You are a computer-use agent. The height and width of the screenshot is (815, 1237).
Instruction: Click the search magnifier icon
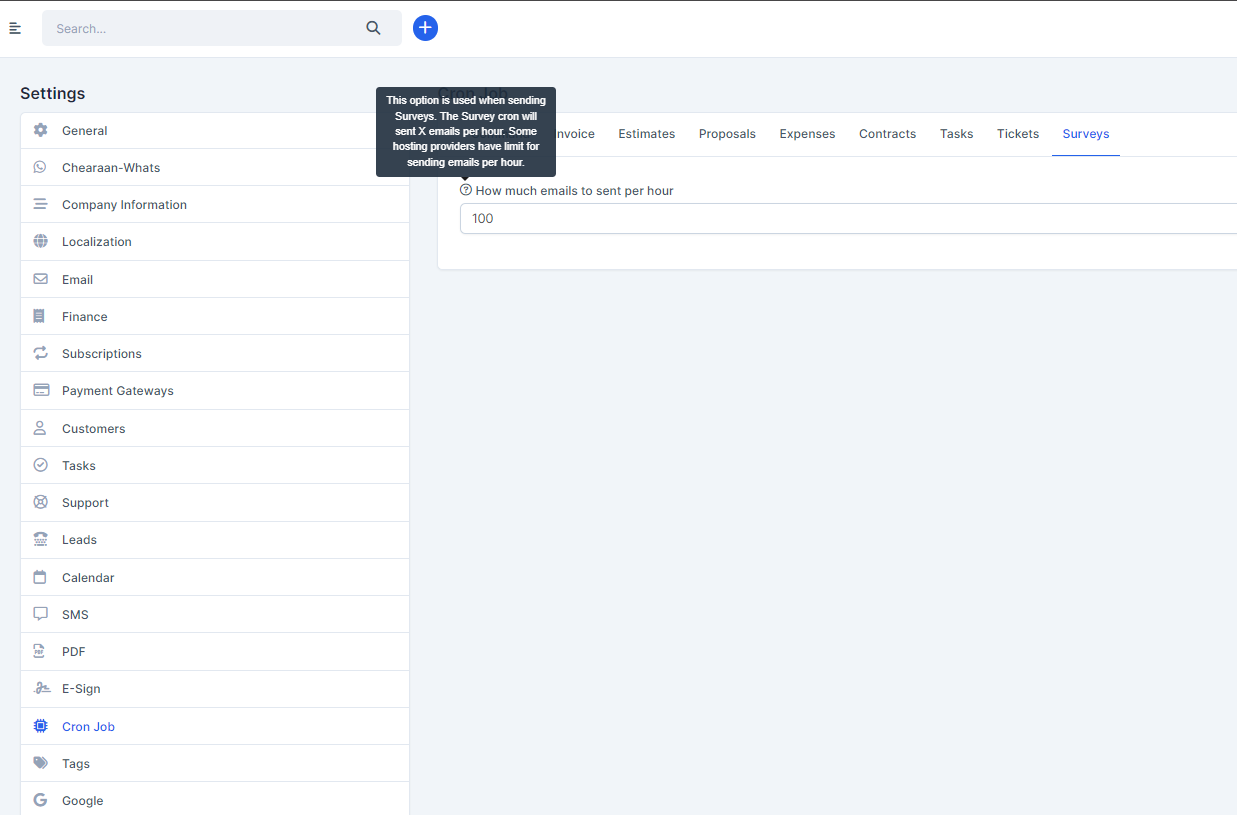[373, 28]
